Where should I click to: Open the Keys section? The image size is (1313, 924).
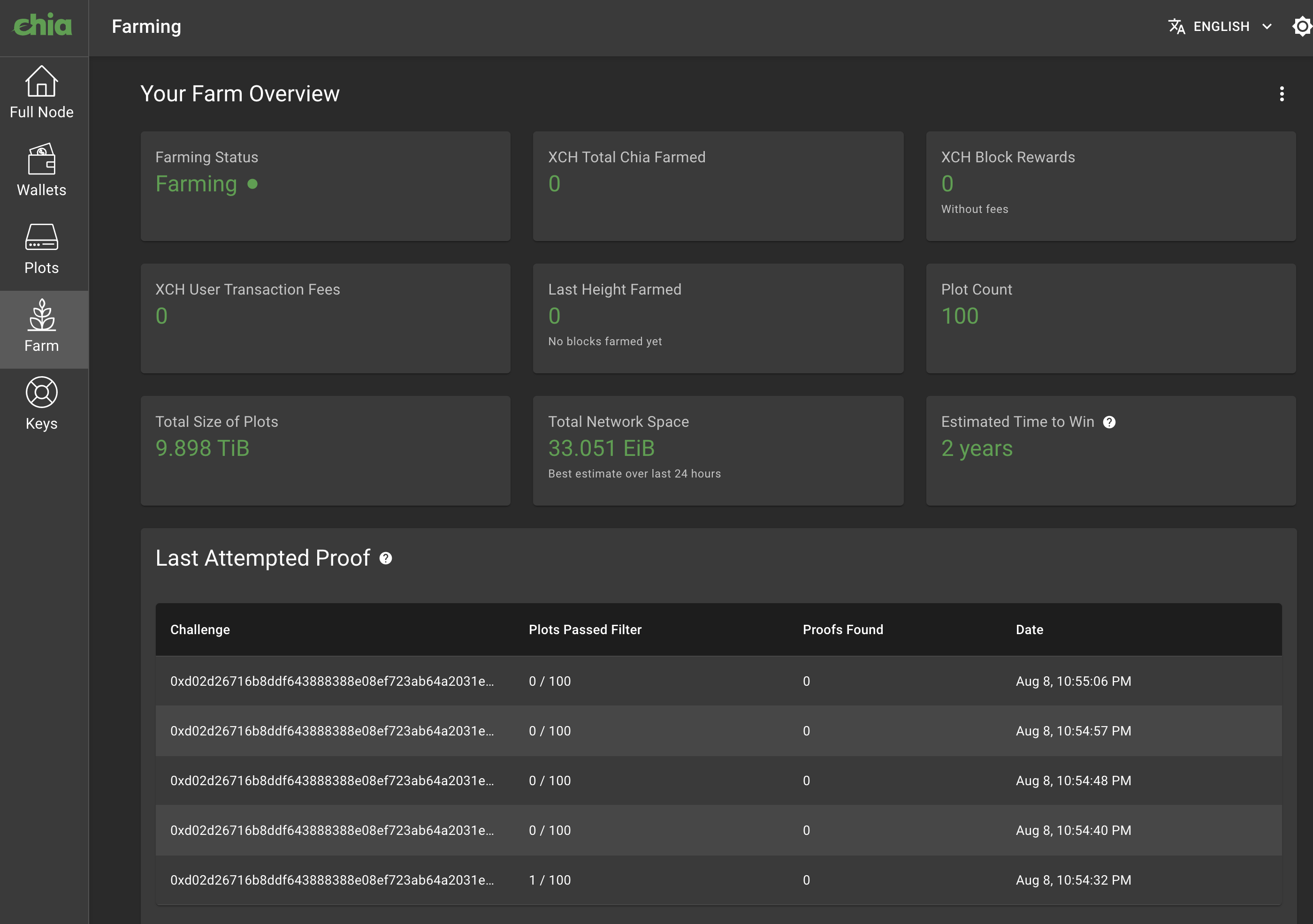tap(42, 405)
